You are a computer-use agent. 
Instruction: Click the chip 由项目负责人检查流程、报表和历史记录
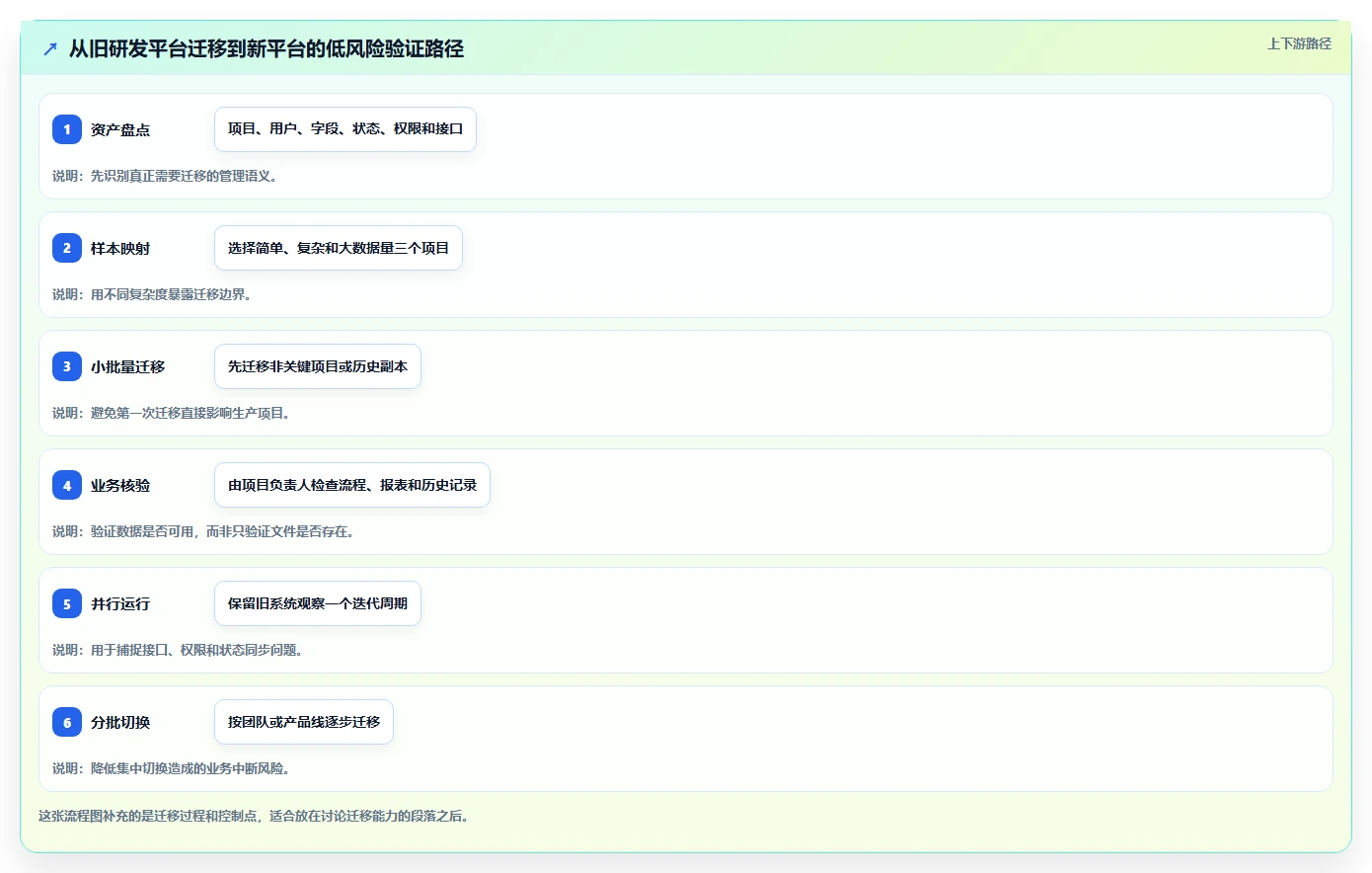tap(352, 485)
